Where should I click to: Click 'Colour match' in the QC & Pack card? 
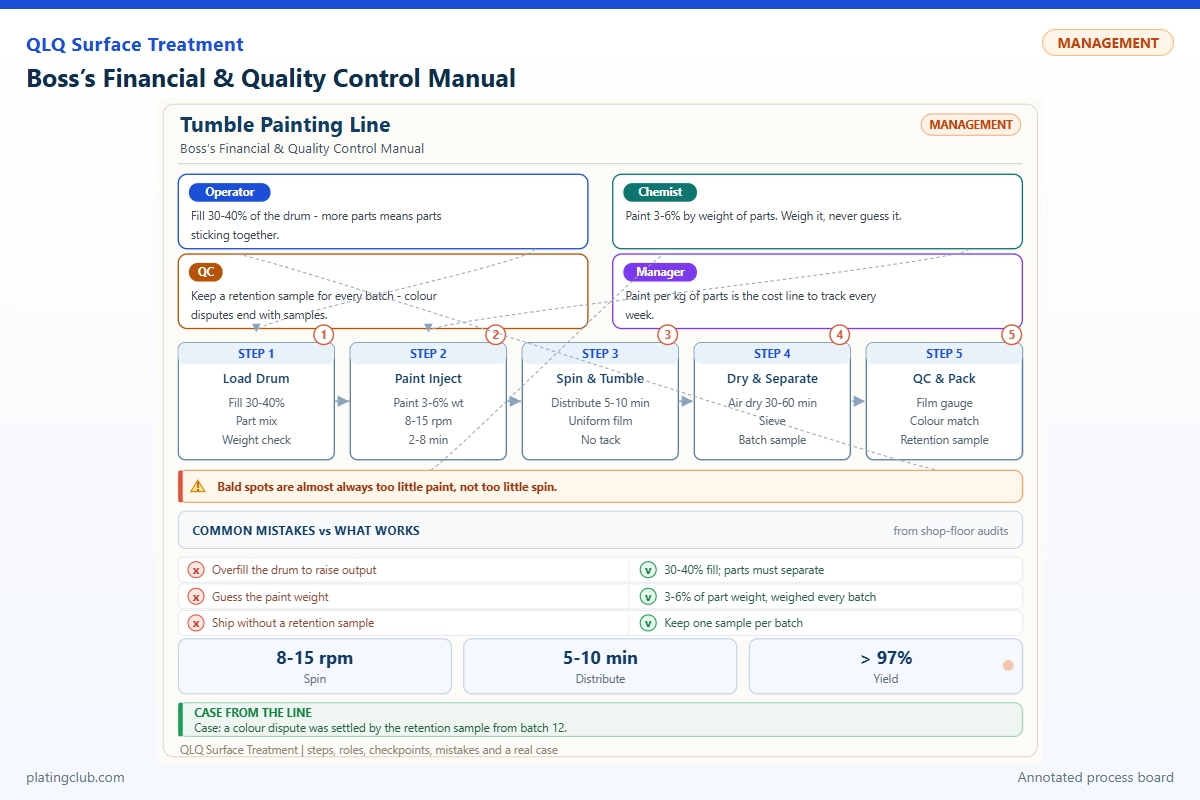click(944, 421)
